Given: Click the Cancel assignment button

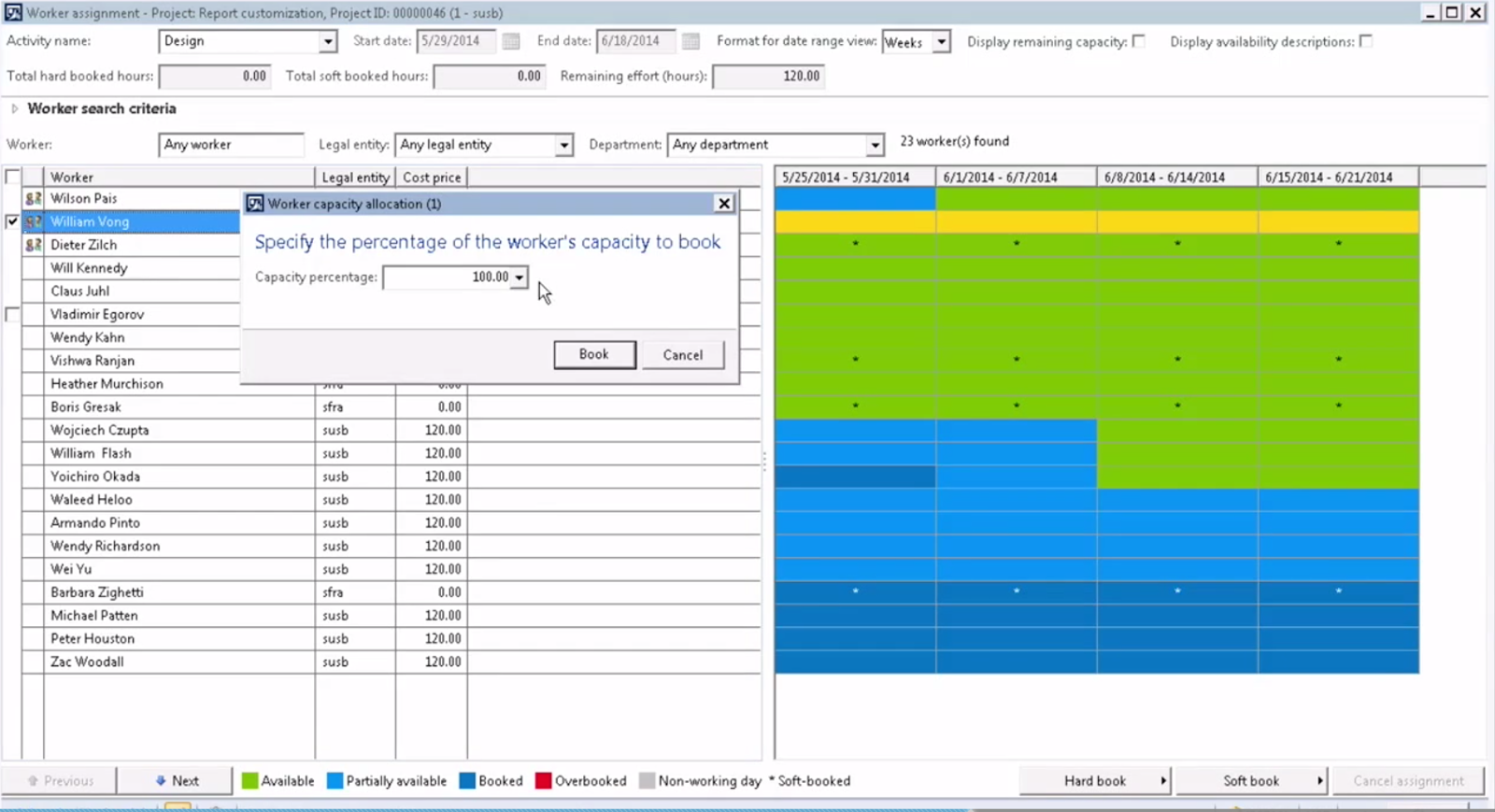Looking at the screenshot, I should [x=1408, y=780].
